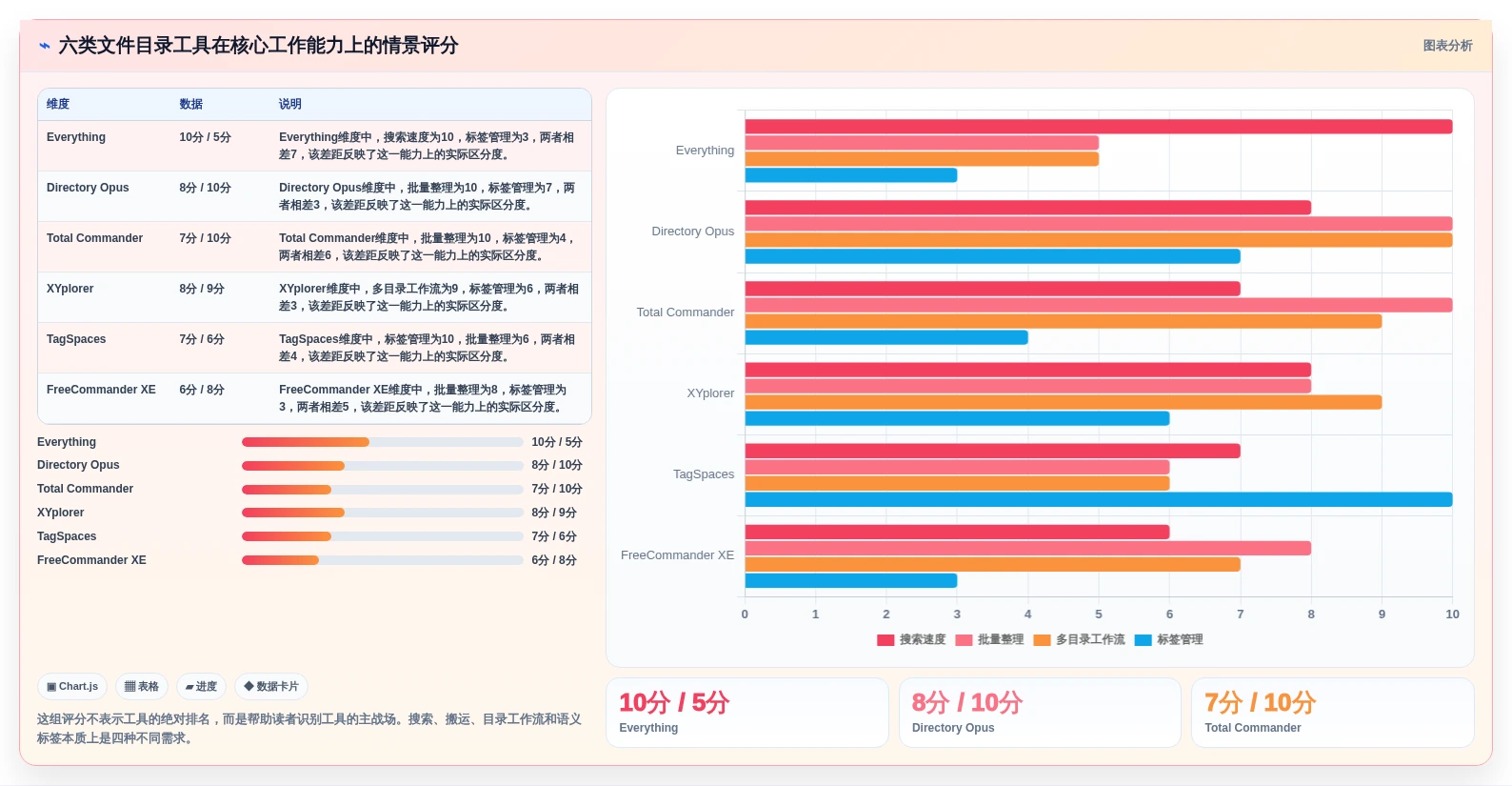
Task: Click the FreeCommander XE progress bar
Action: [383, 560]
